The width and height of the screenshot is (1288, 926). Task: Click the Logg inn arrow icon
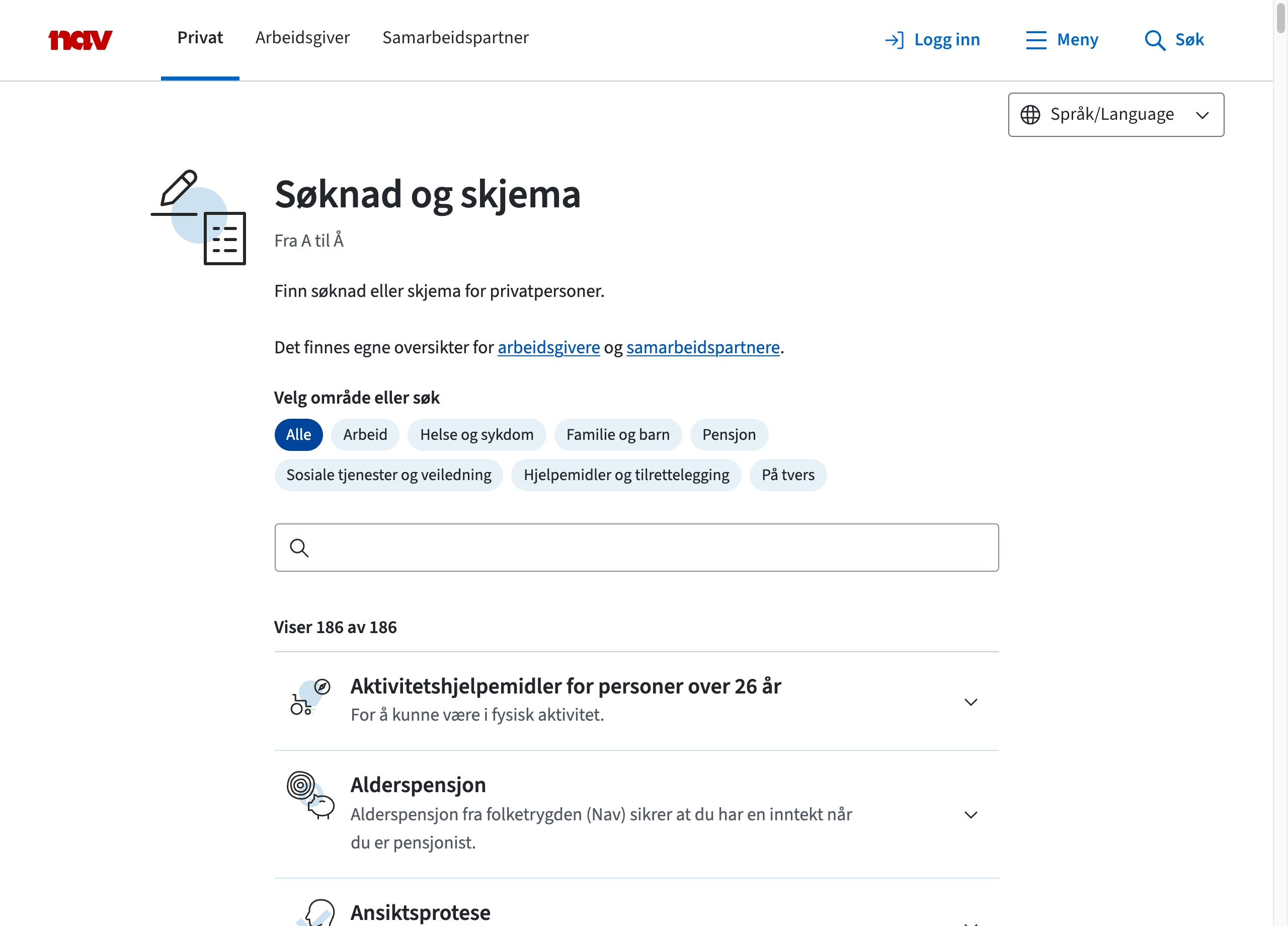[x=895, y=40]
